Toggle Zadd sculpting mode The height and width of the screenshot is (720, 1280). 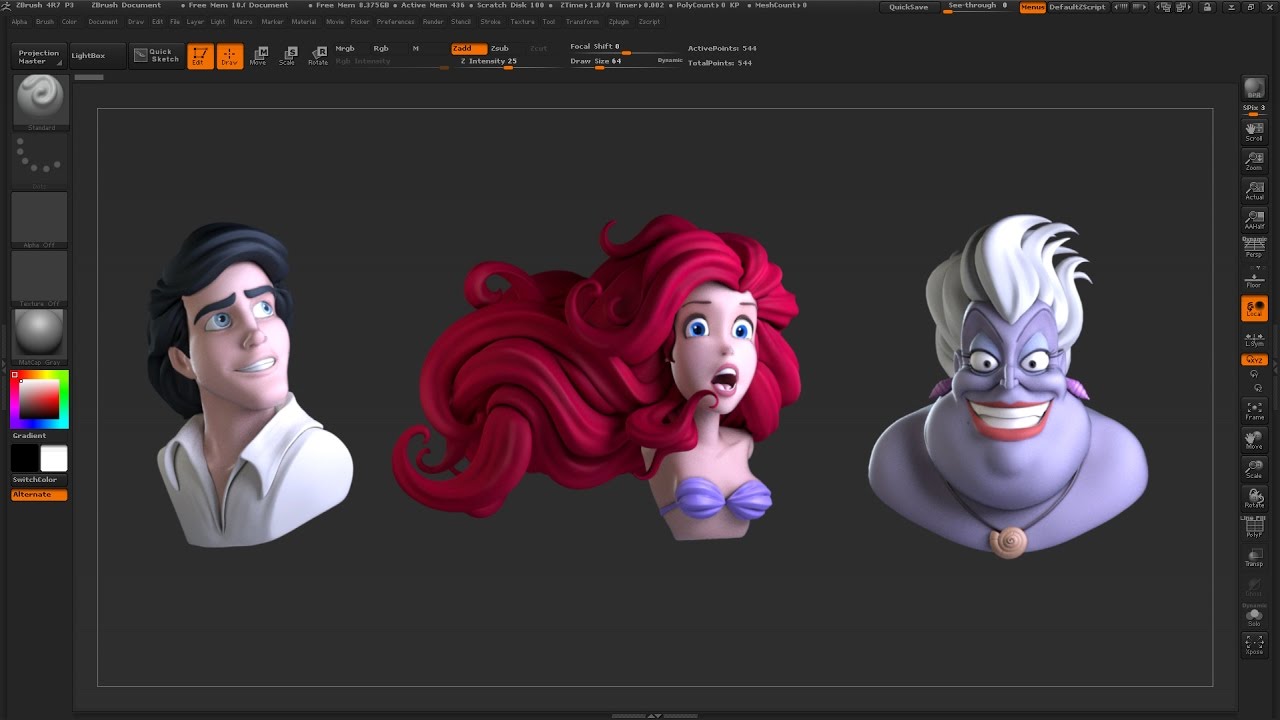tap(468, 48)
